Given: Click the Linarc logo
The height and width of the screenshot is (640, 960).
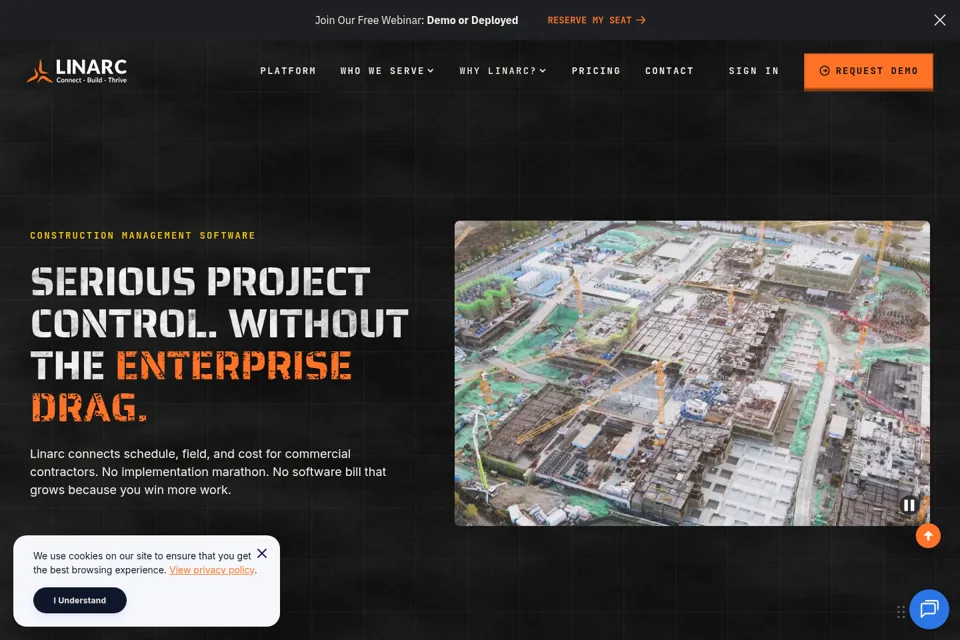Looking at the screenshot, I should point(77,71).
